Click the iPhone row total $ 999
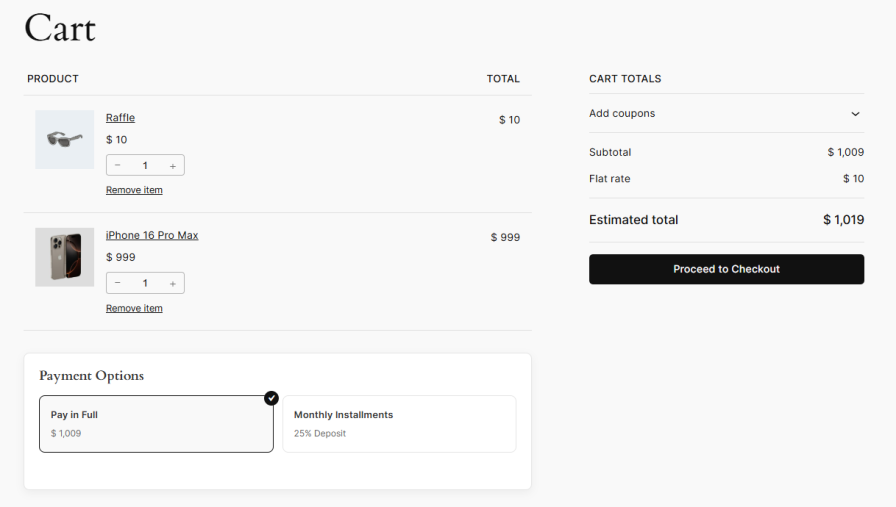This screenshot has height=507, width=896. coord(505,237)
